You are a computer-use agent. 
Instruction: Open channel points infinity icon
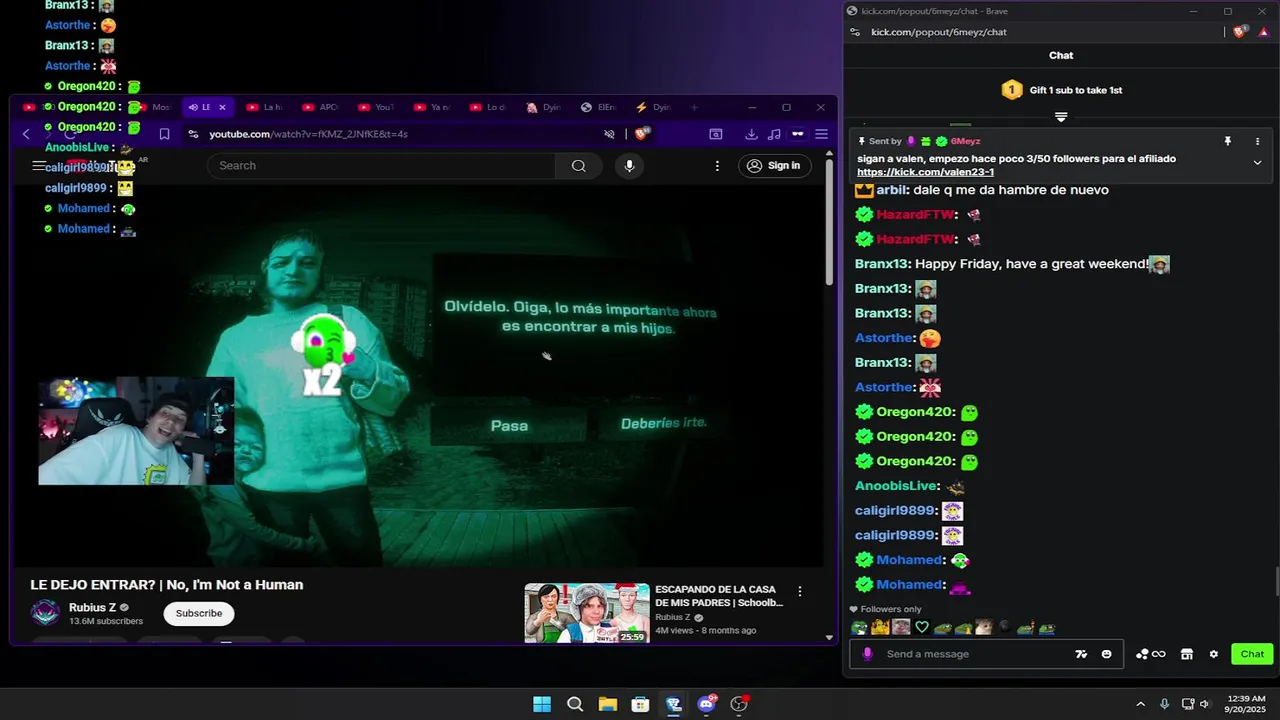[1151, 654]
